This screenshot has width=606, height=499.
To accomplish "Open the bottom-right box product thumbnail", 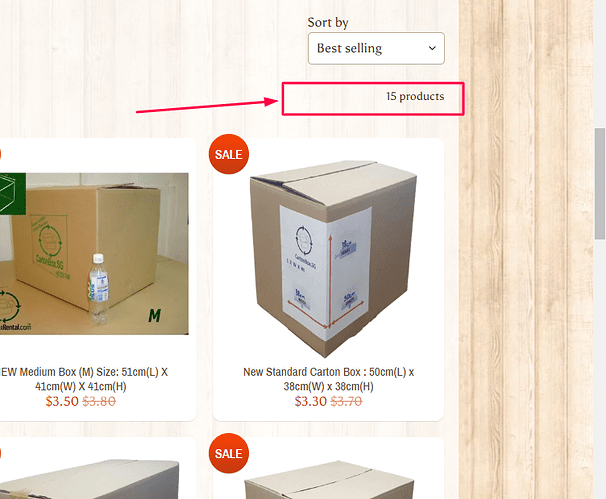I will click(x=329, y=479).
